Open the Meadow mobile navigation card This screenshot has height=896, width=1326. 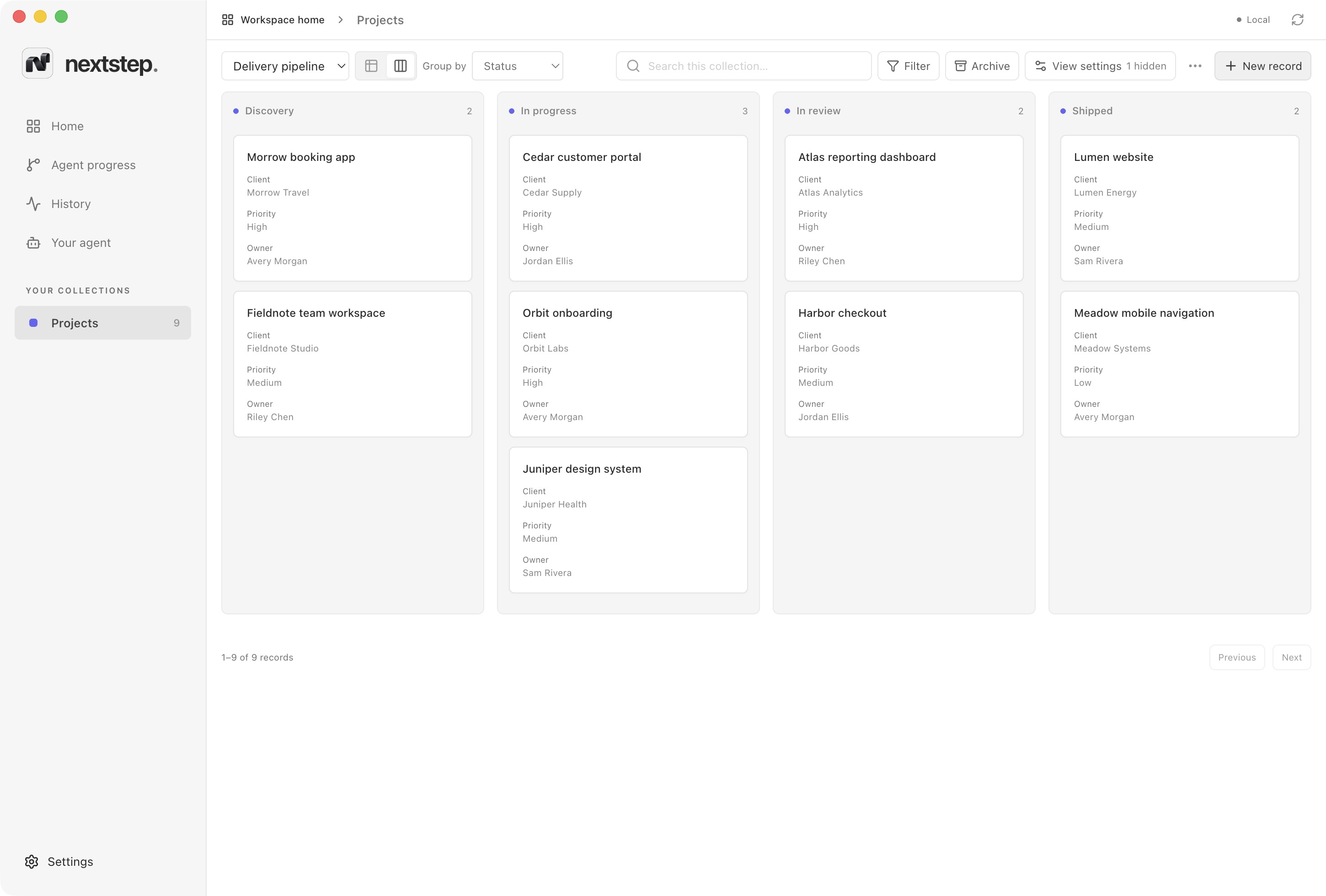(1179, 364)
